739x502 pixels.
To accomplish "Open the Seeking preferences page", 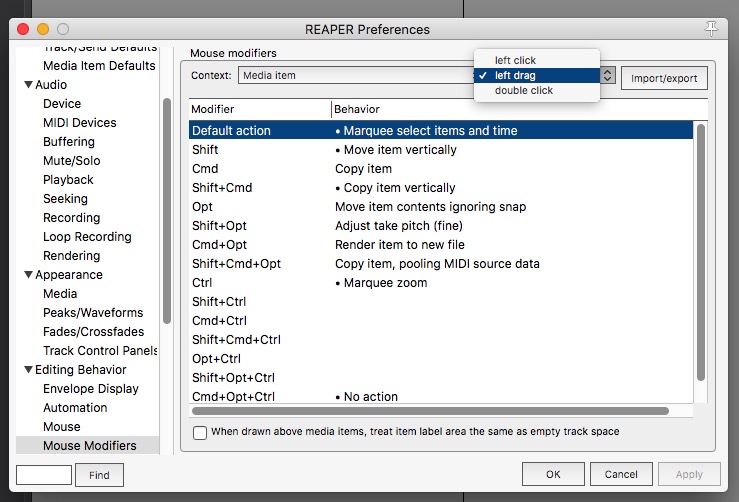I will click(x=66, y=199).
